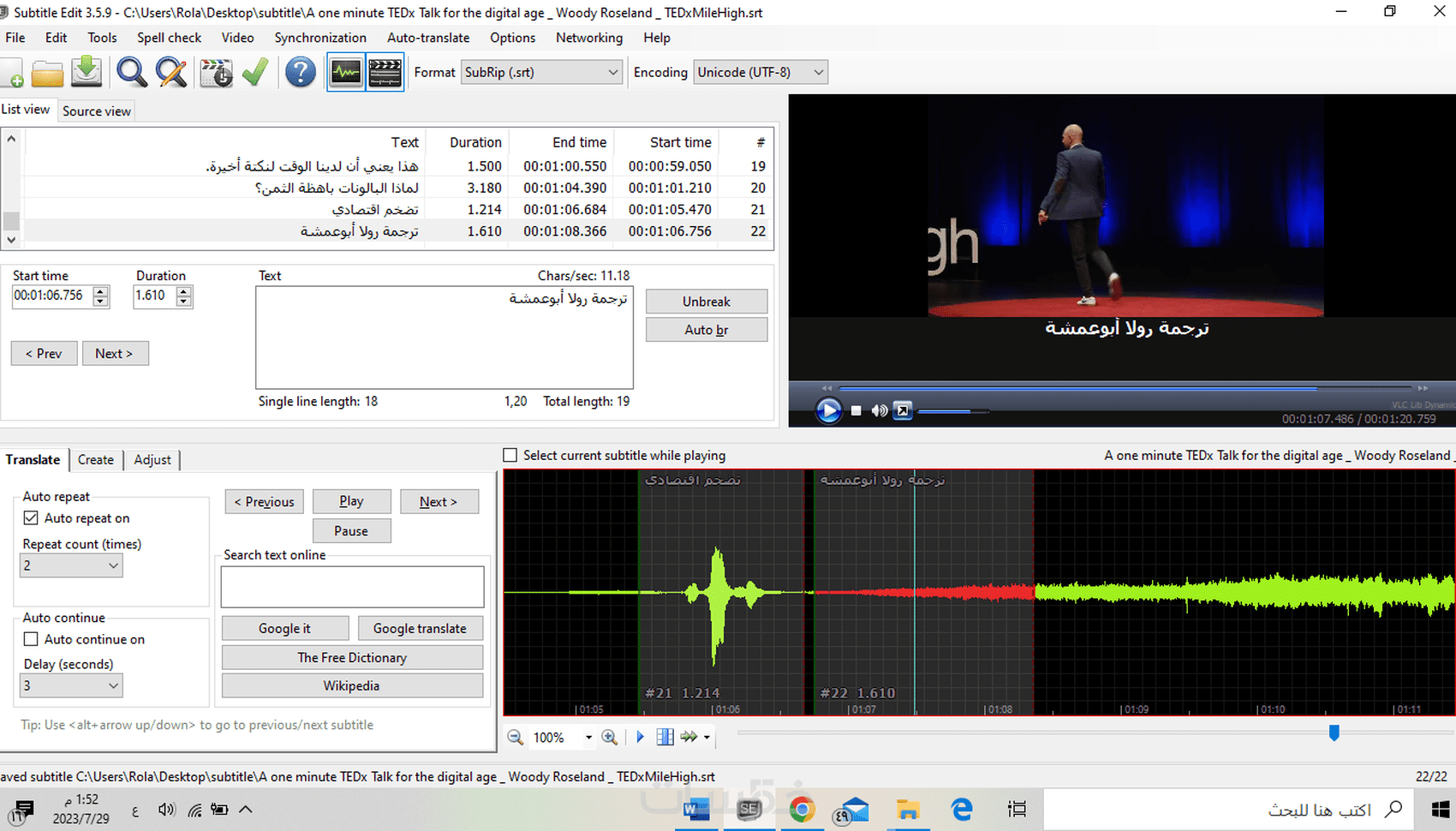Click the waveform grid columns icon
This screenshot has height=831, width=1456.
pos(665,737)
